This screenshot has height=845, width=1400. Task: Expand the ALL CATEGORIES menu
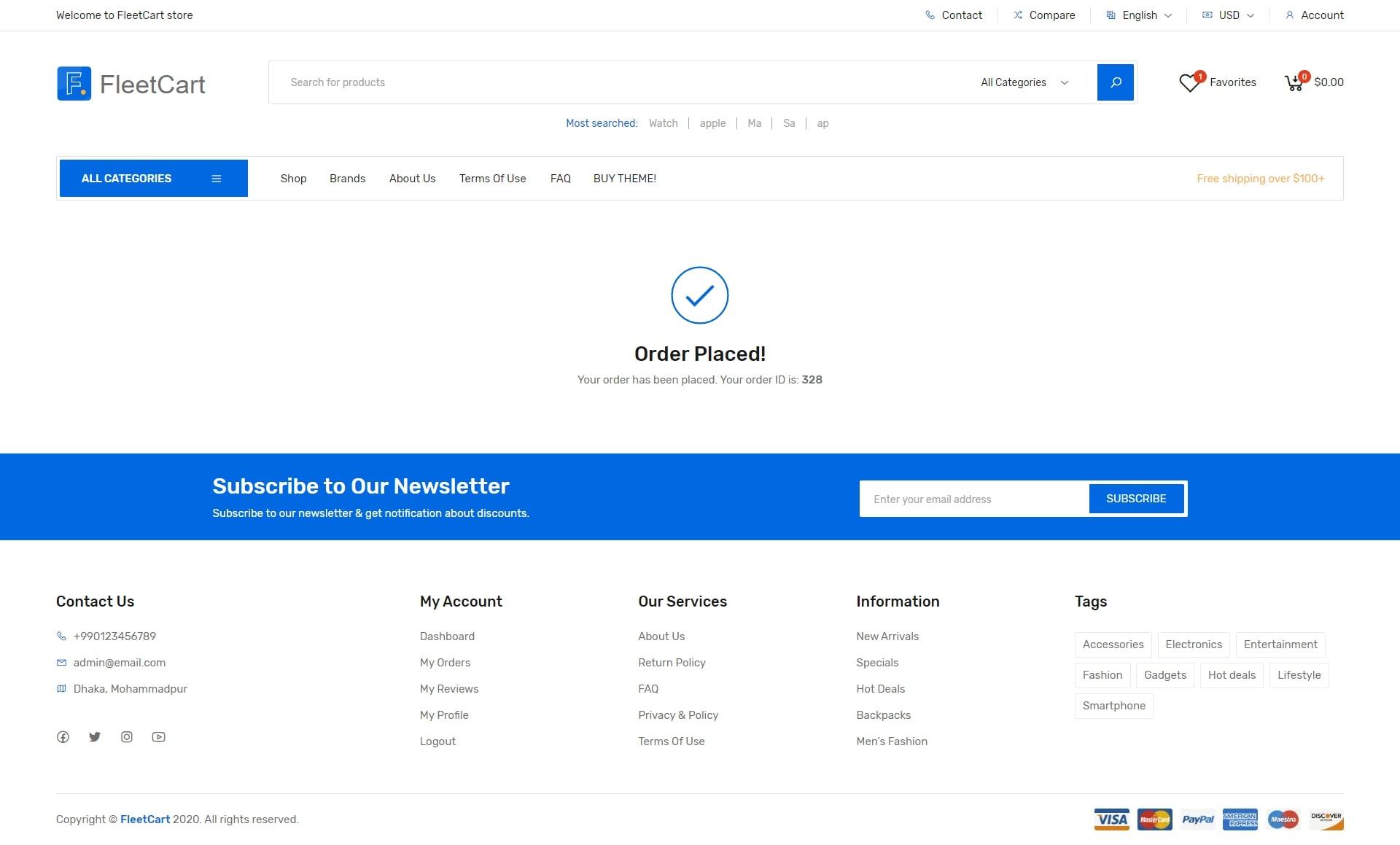coord(153,178)
